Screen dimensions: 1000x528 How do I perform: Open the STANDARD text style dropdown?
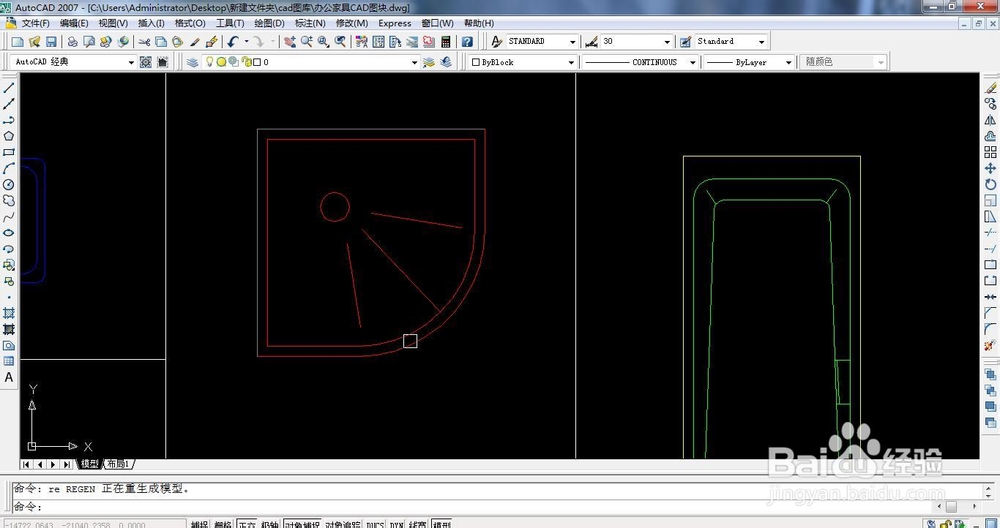[x=572, y=41]
